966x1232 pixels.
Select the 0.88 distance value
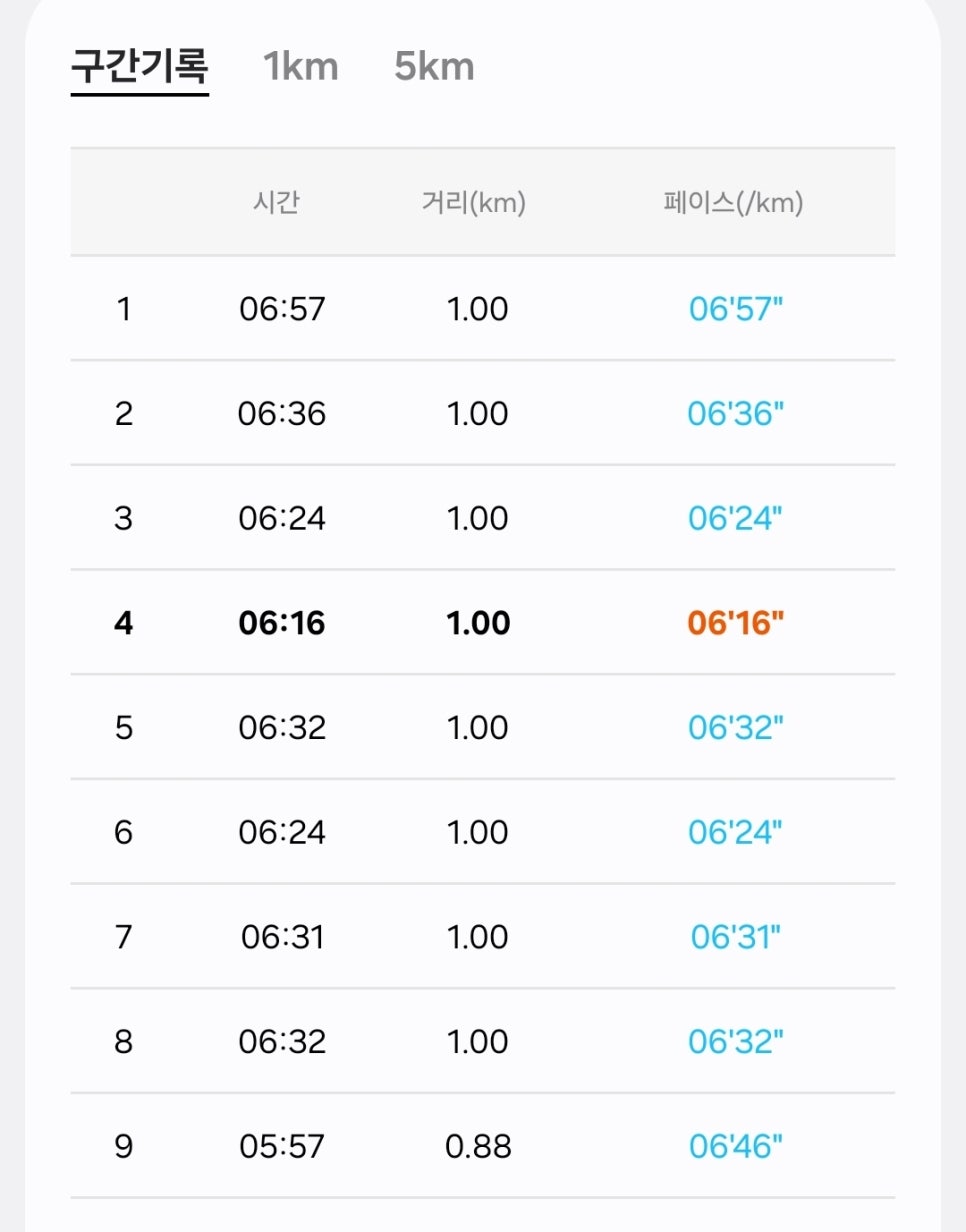(478, 1146)
